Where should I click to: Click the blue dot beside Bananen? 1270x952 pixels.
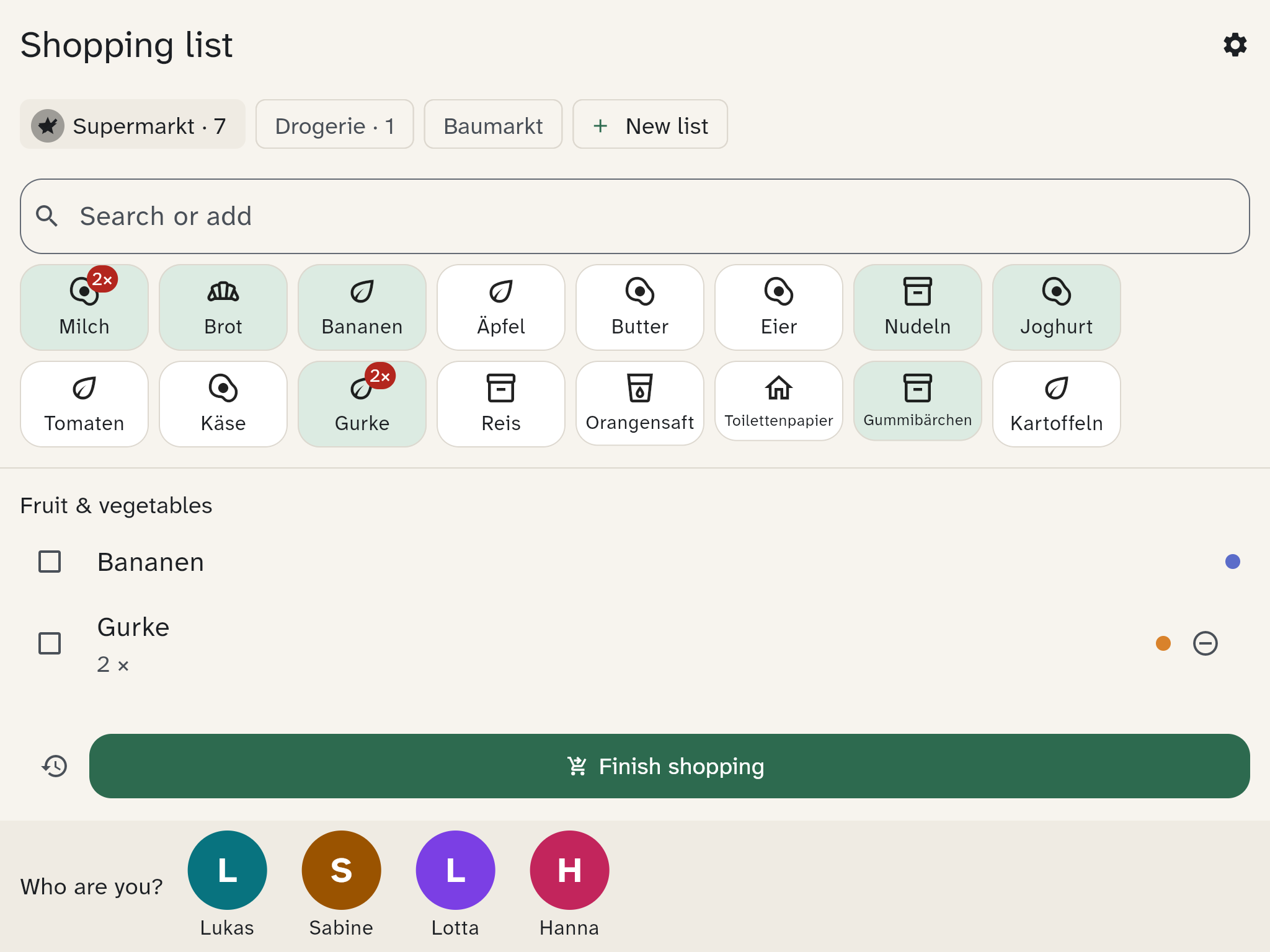1233,562
